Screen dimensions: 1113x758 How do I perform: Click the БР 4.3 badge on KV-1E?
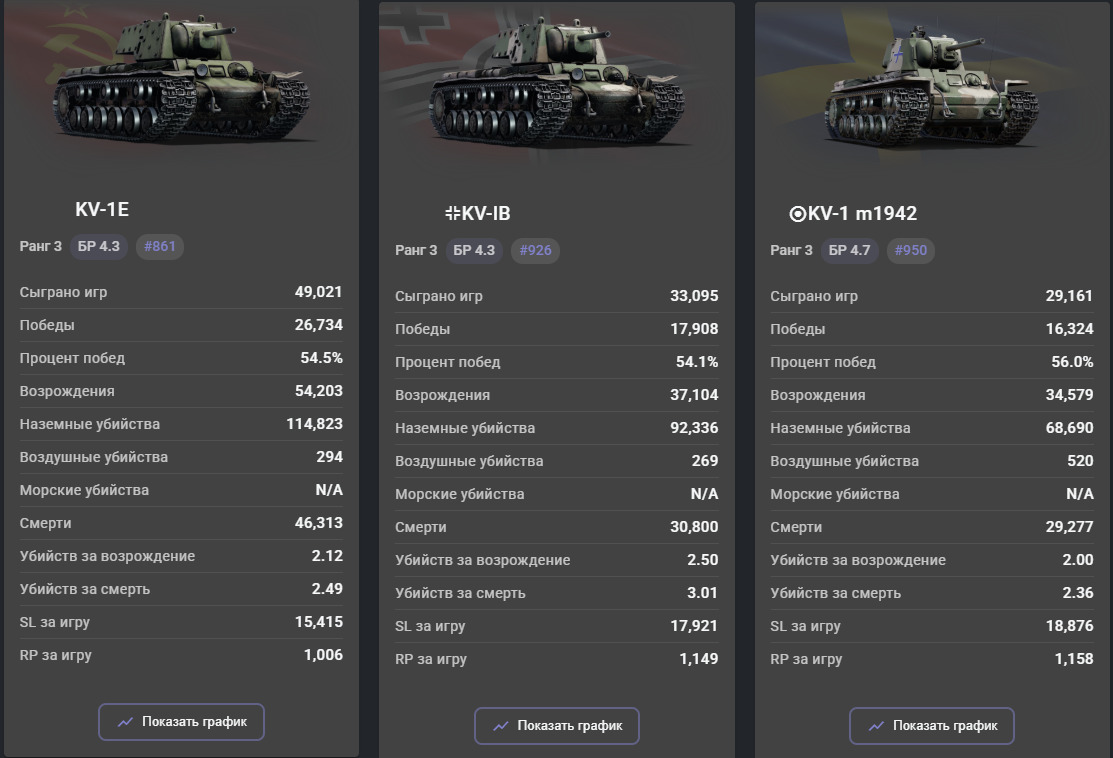click(98, 246)
